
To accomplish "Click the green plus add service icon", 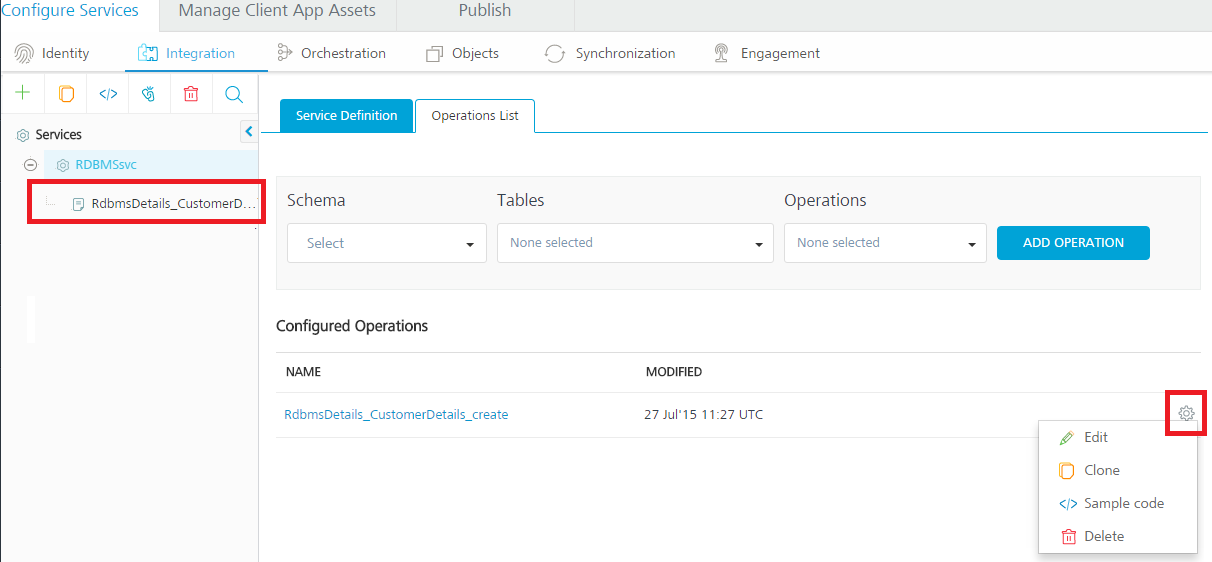I will 22,93.
